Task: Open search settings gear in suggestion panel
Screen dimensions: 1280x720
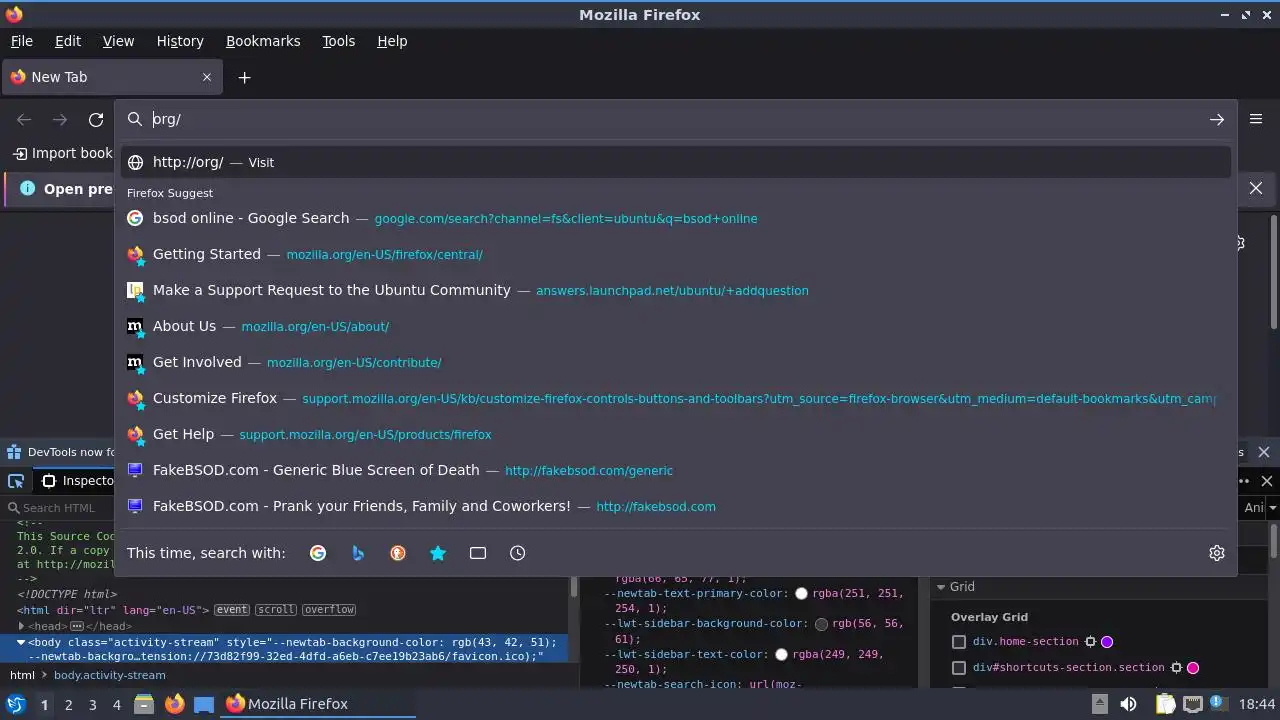Action: 1217,553
